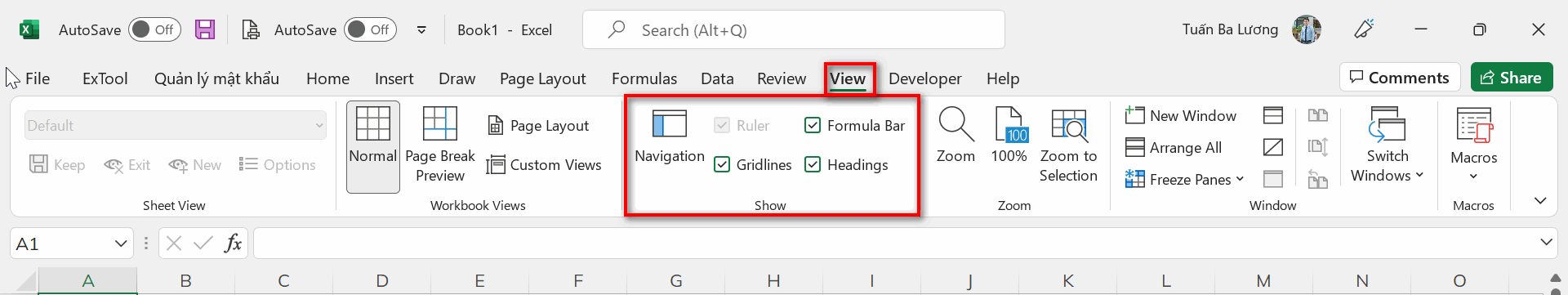Switch to Normal workbook view
Screen dimensions: 1568x295
pos(373,146)
